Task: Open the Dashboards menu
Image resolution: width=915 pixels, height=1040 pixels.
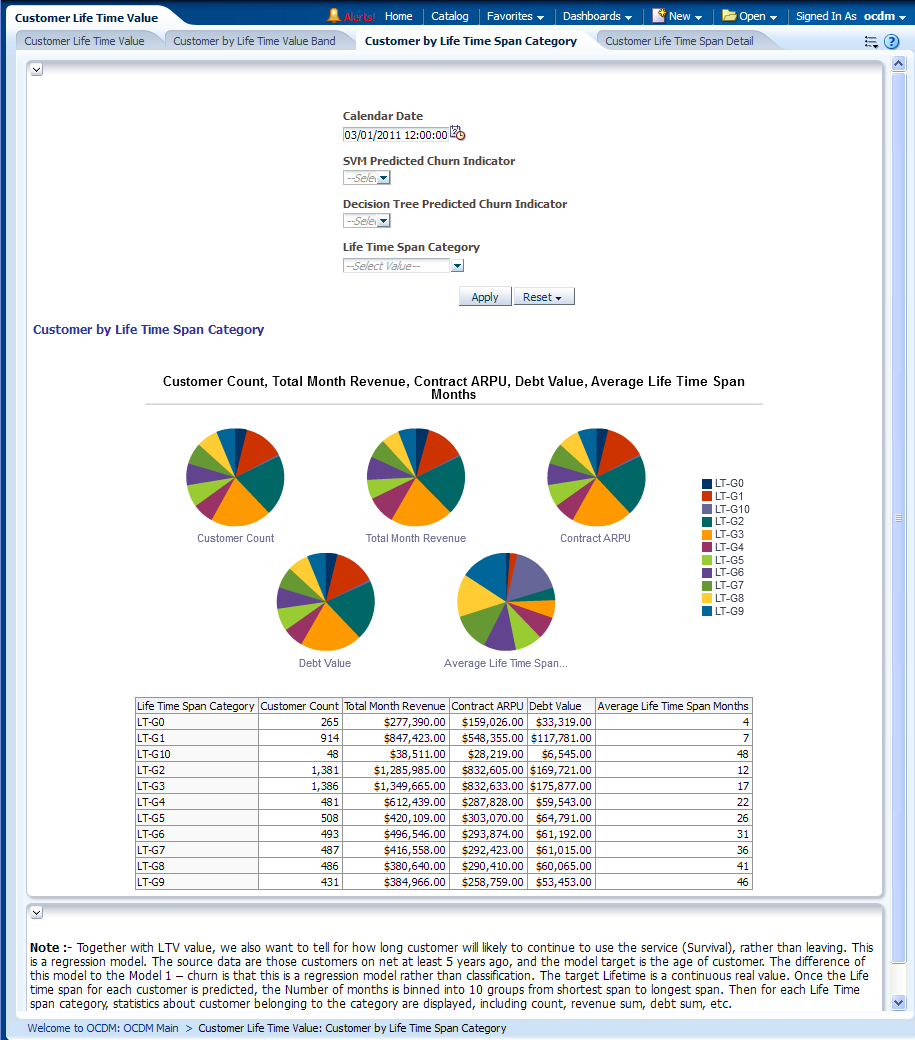Action: pos(597,16)
